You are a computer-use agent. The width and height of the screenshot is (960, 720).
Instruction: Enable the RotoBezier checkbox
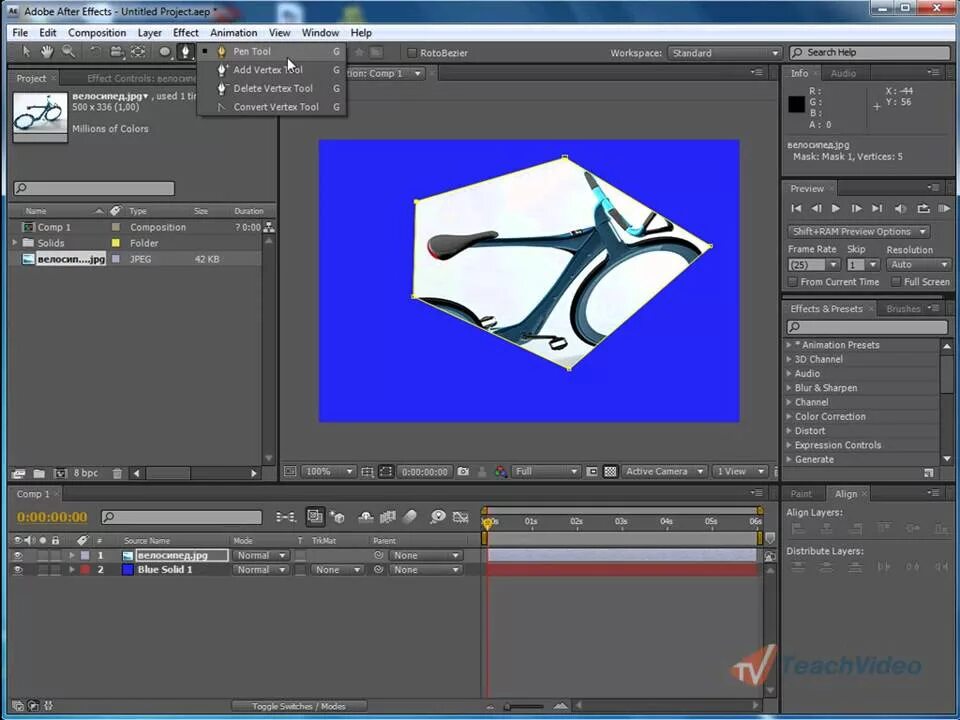412,53
